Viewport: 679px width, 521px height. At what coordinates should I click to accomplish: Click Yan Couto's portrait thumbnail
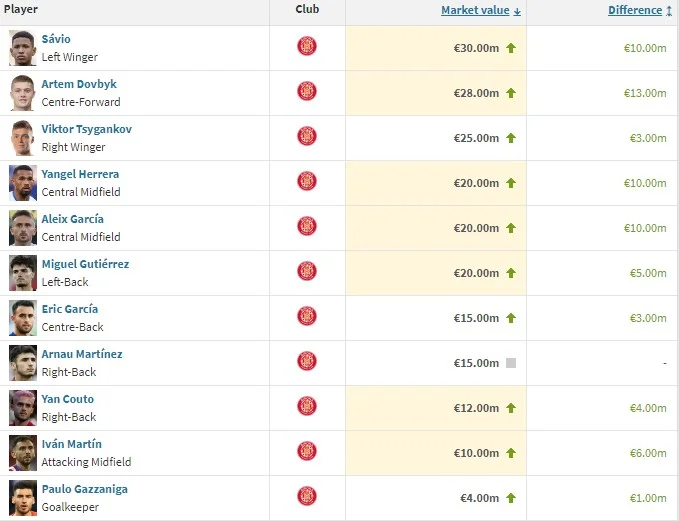[23, 407]
